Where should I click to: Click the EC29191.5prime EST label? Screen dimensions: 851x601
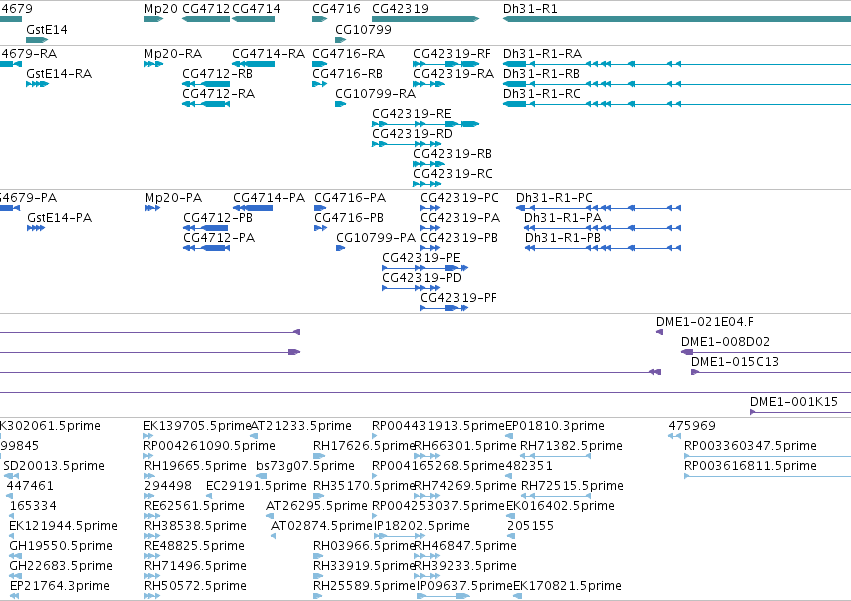256,486
